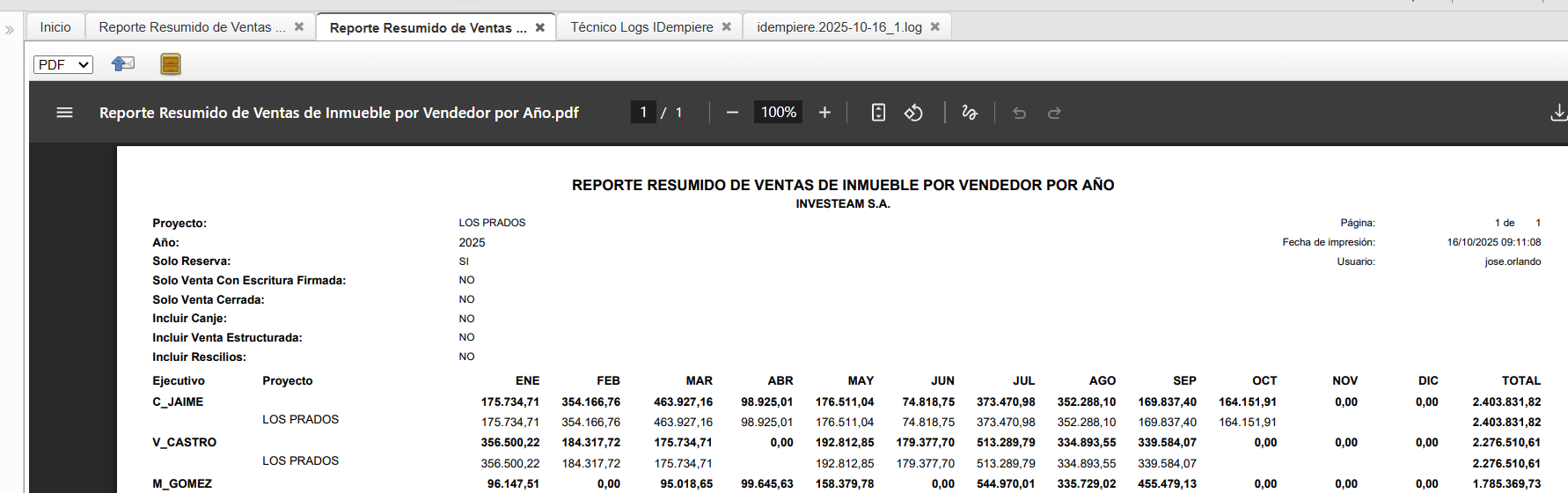Download the PDF report
Image resolution: width=1568 pixels, height=493 pixels.
point(1557,113)
